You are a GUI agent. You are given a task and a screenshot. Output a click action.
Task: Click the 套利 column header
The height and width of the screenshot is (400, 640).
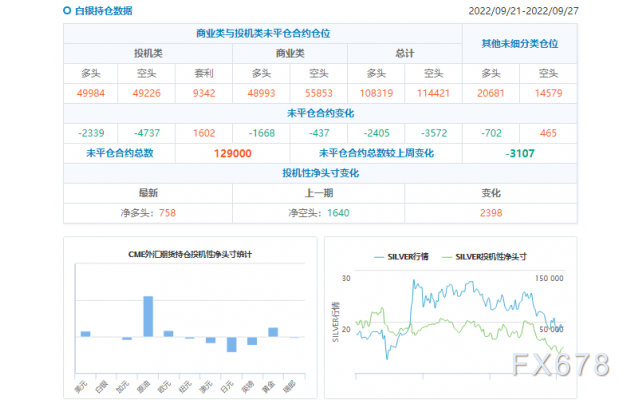204,73
